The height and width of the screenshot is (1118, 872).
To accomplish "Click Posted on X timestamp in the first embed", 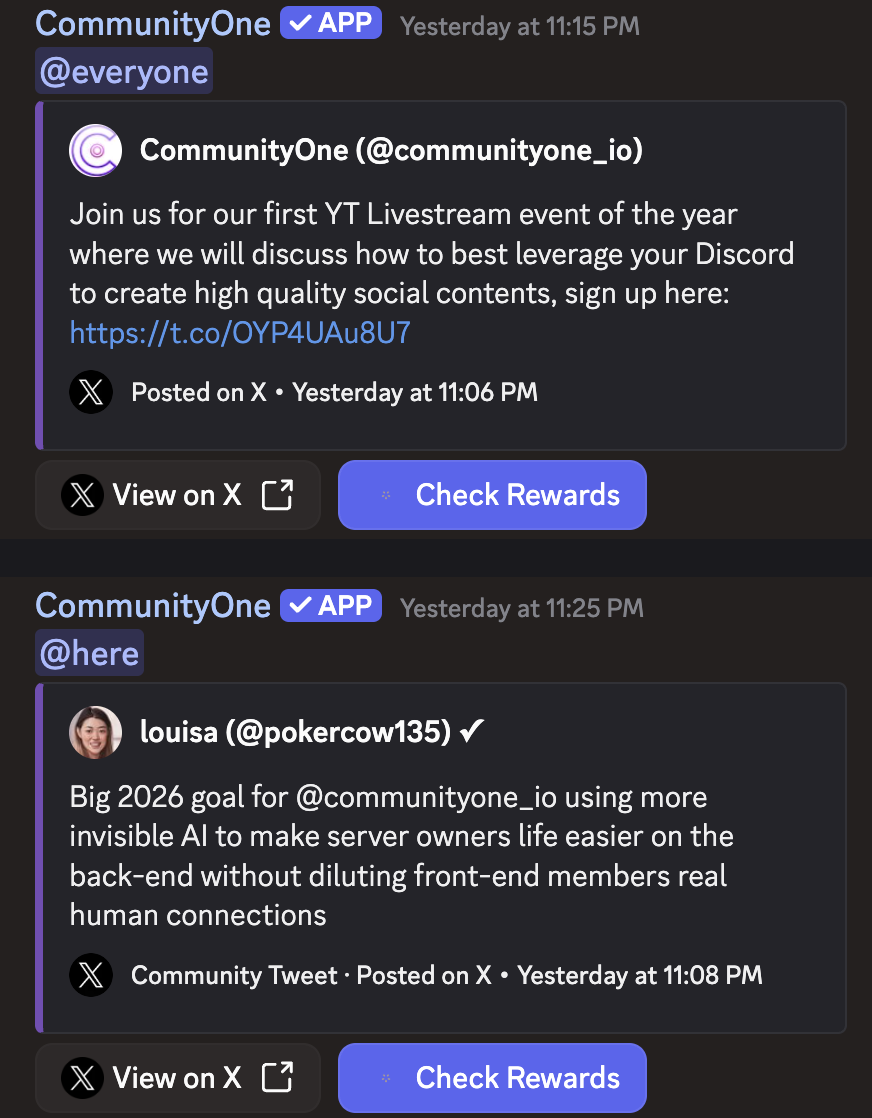I will coord(198,392).
